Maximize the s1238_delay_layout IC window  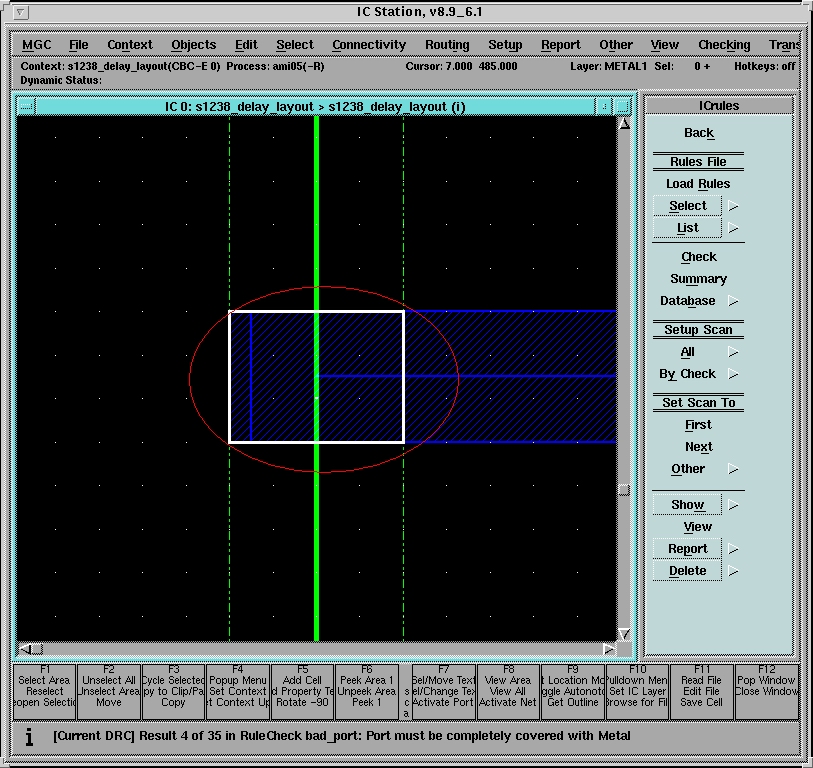point(623,106)
